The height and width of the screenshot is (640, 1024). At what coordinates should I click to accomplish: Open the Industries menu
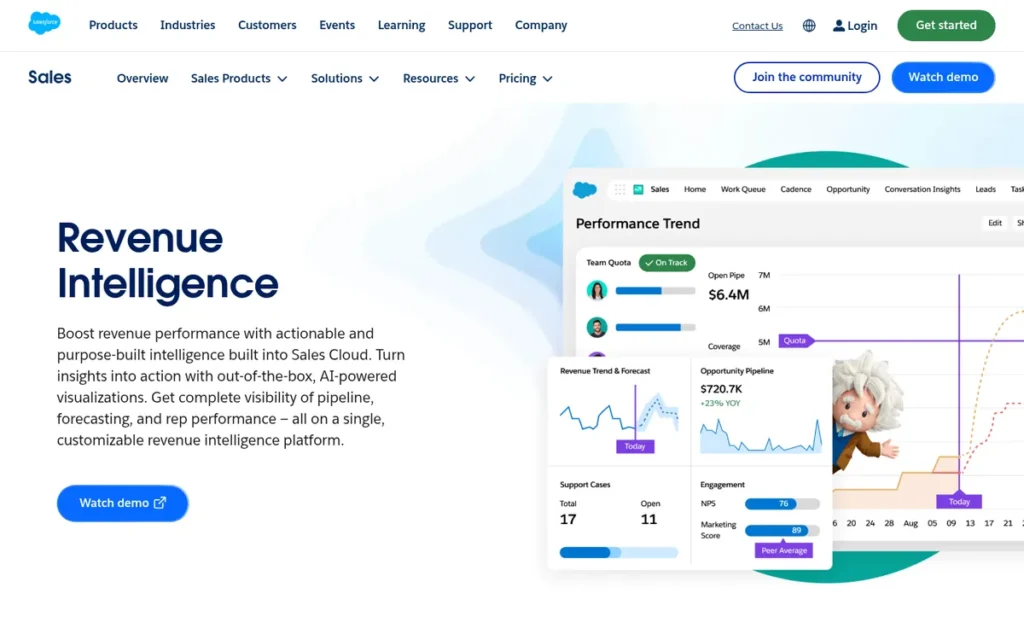click(187, 25)
